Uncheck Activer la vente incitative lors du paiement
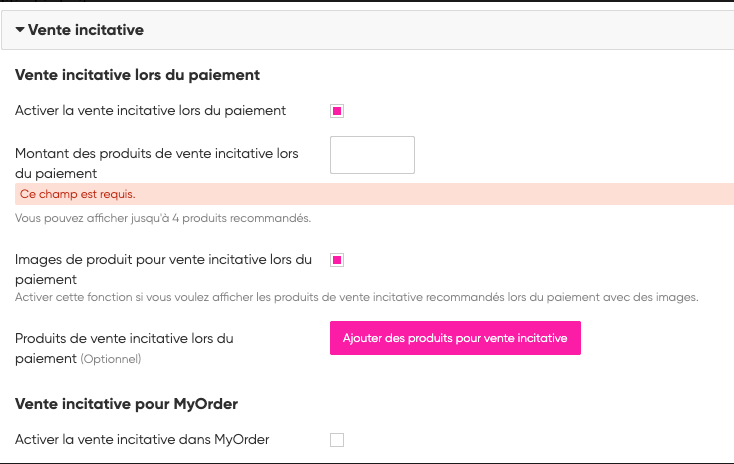Screen dimensions: 734x464 337,111
